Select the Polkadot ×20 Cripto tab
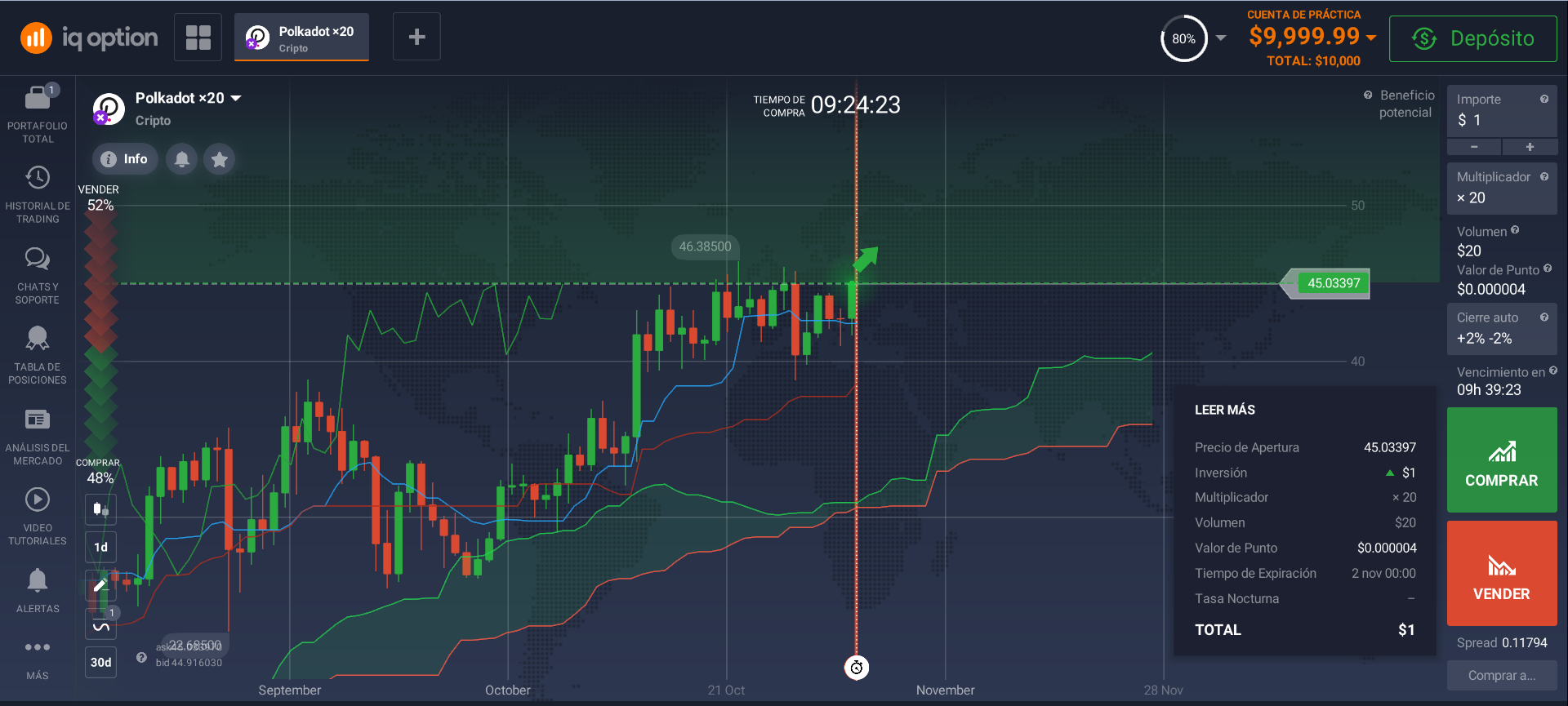This screenshot has height=706, width=1568. 301,38
